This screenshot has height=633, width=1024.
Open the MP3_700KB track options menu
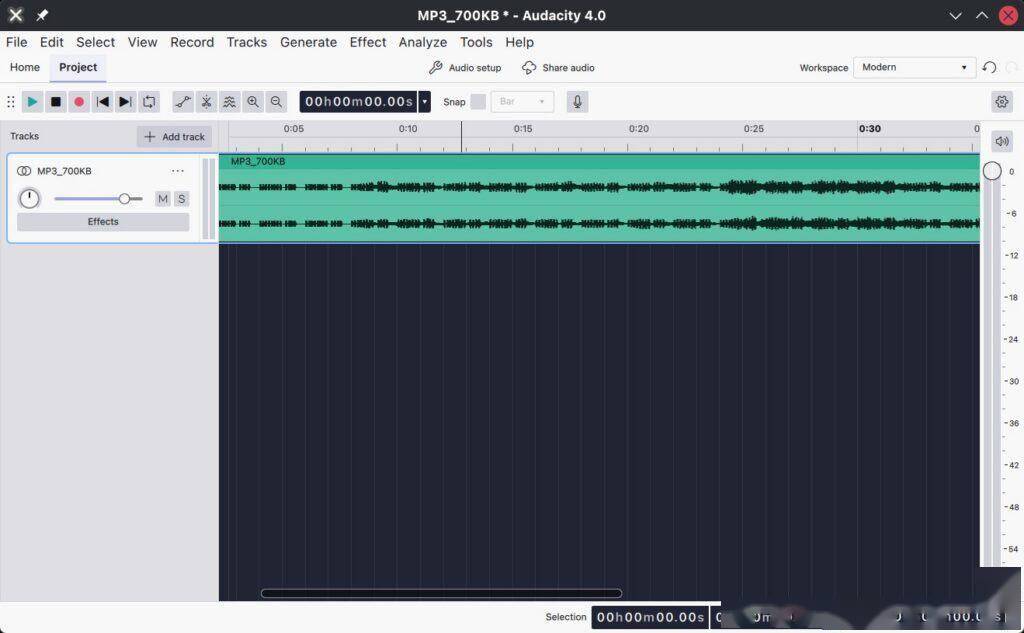click(x=178, y=171)
